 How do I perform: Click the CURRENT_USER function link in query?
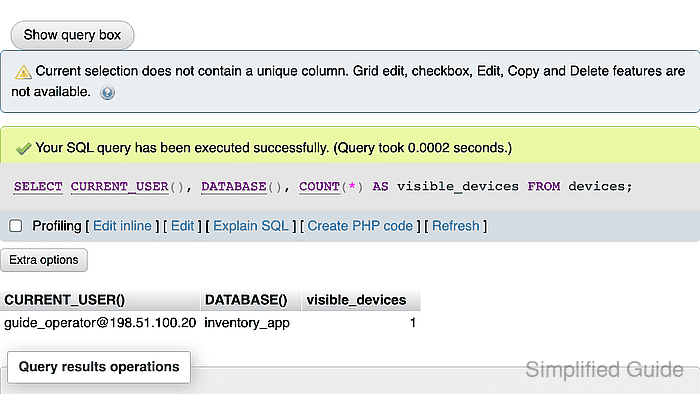[x=120, y=187]
